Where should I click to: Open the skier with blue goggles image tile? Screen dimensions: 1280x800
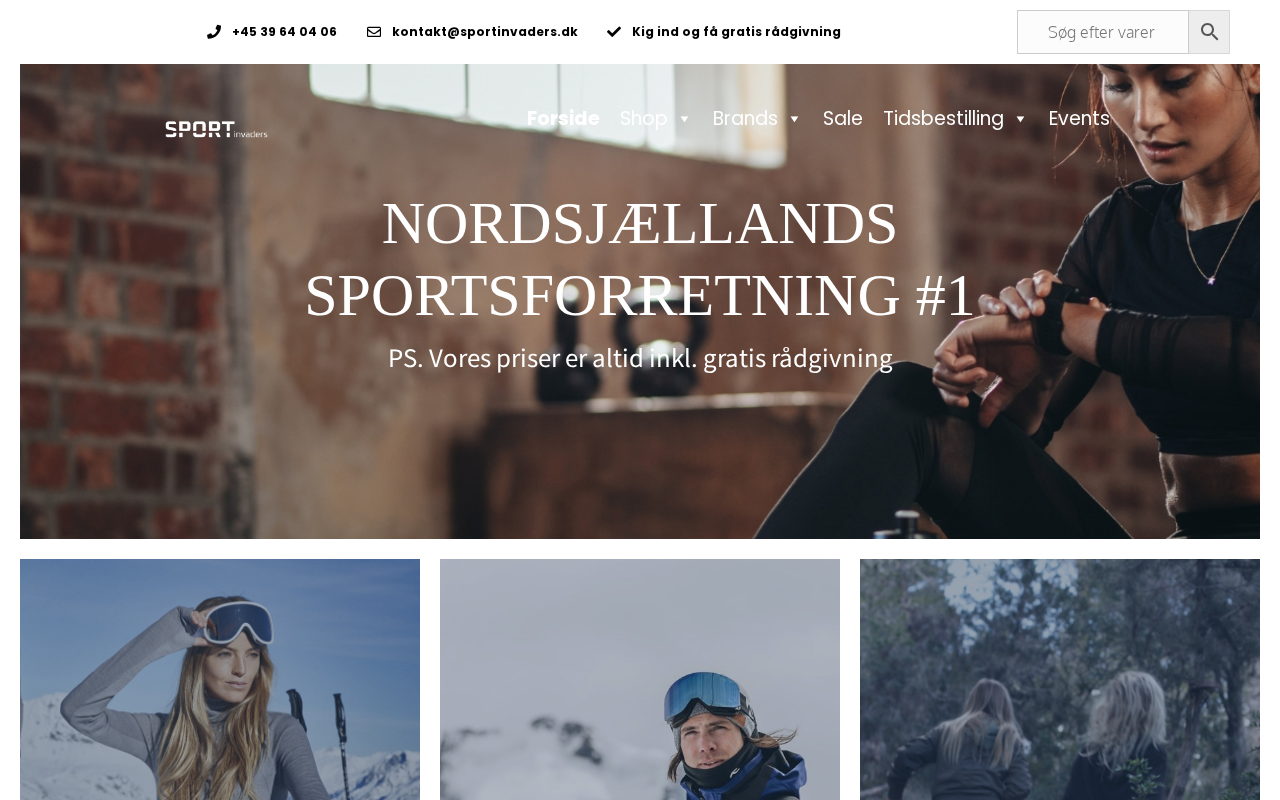coord(640,680)
